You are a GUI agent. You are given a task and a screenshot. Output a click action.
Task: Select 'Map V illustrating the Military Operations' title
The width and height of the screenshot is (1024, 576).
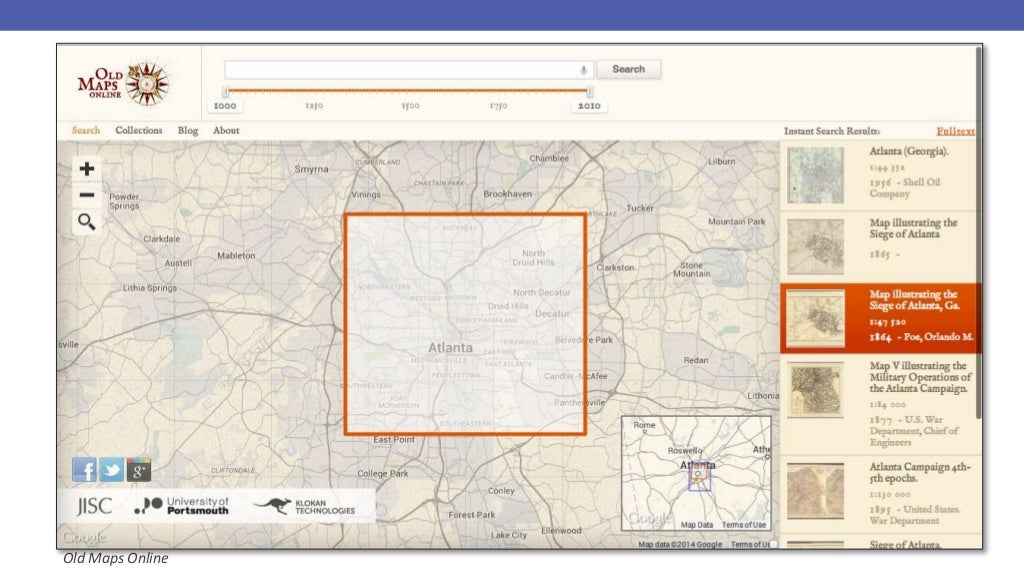[920, 377]
